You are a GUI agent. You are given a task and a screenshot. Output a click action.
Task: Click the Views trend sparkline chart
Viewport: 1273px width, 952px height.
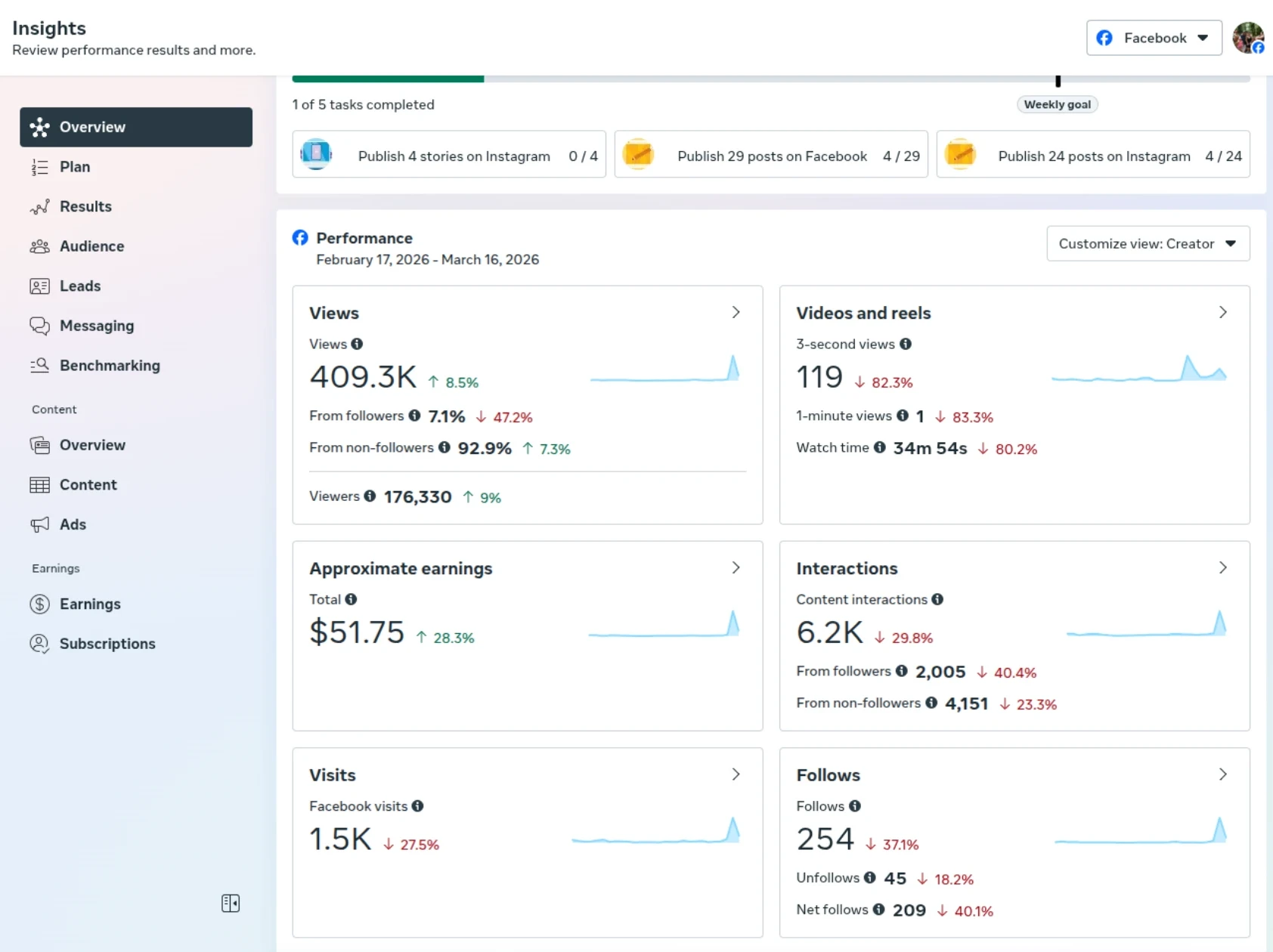[x=664, y=369]
